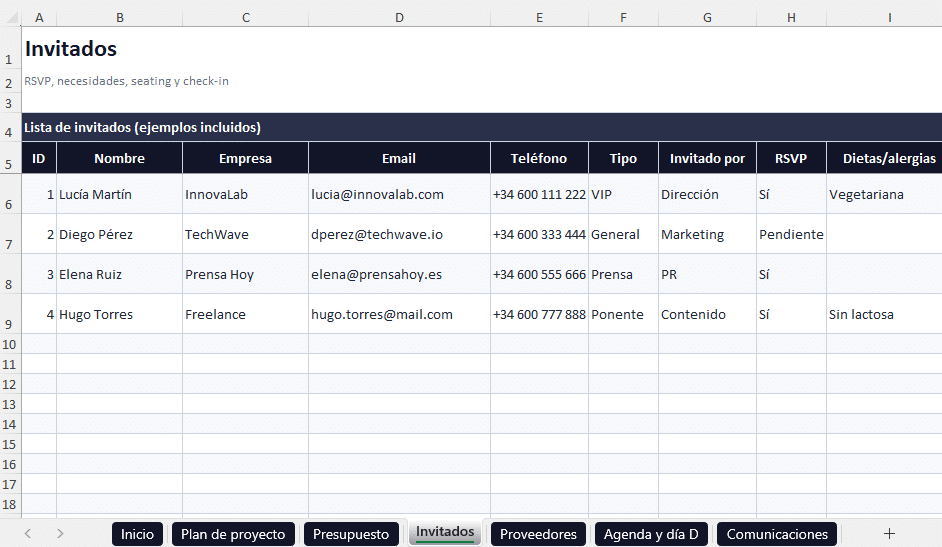Select cell with Hugo Torres
The width and height of the screenshot is (942, 547).
click(x=120, y=314)
